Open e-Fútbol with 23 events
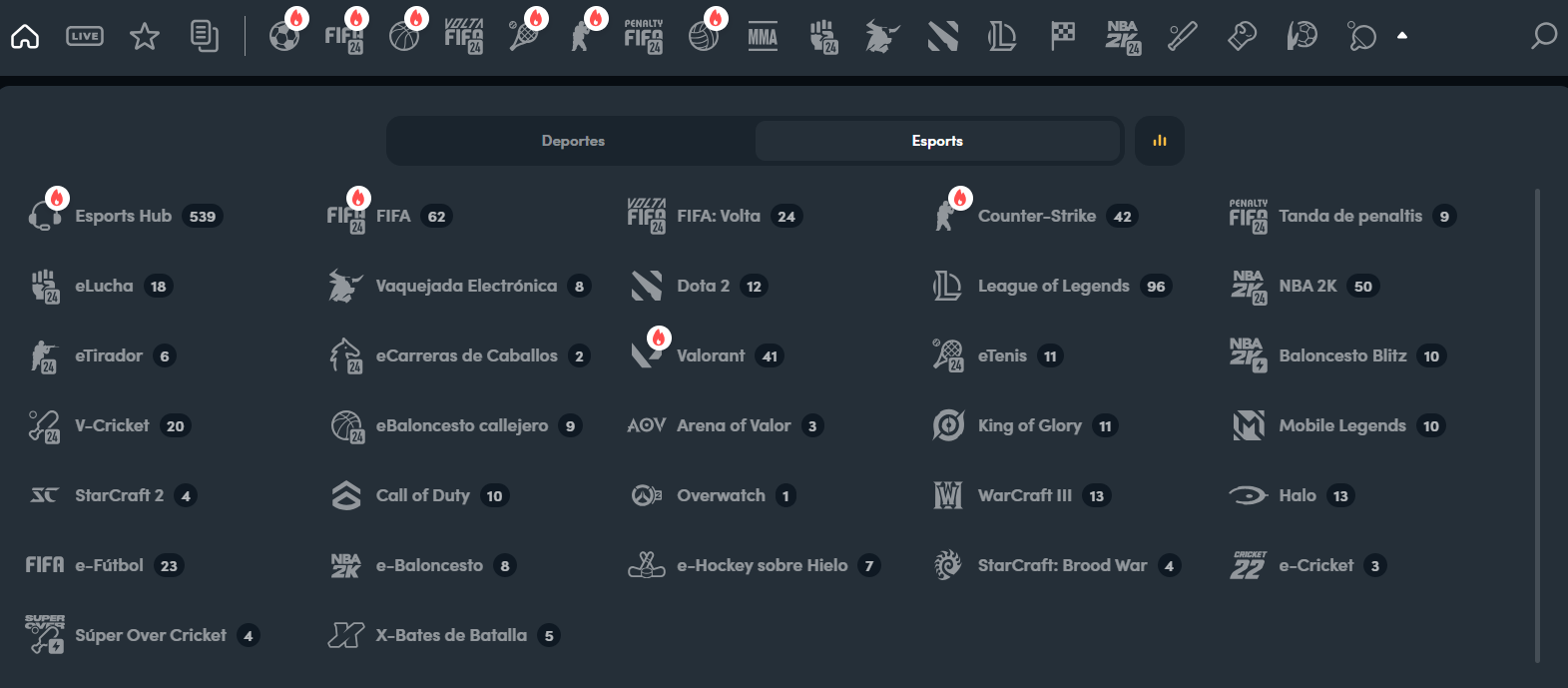The image size is (1568, 688). 105,565
